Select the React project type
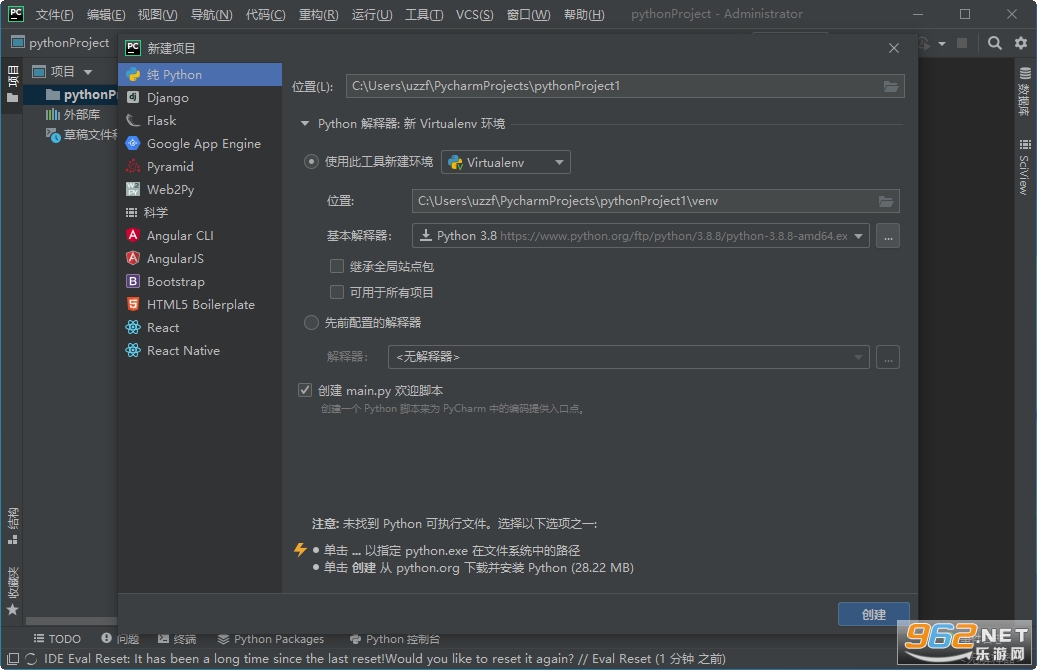This screenshot has height=670, width=1037. click(200, 327)
